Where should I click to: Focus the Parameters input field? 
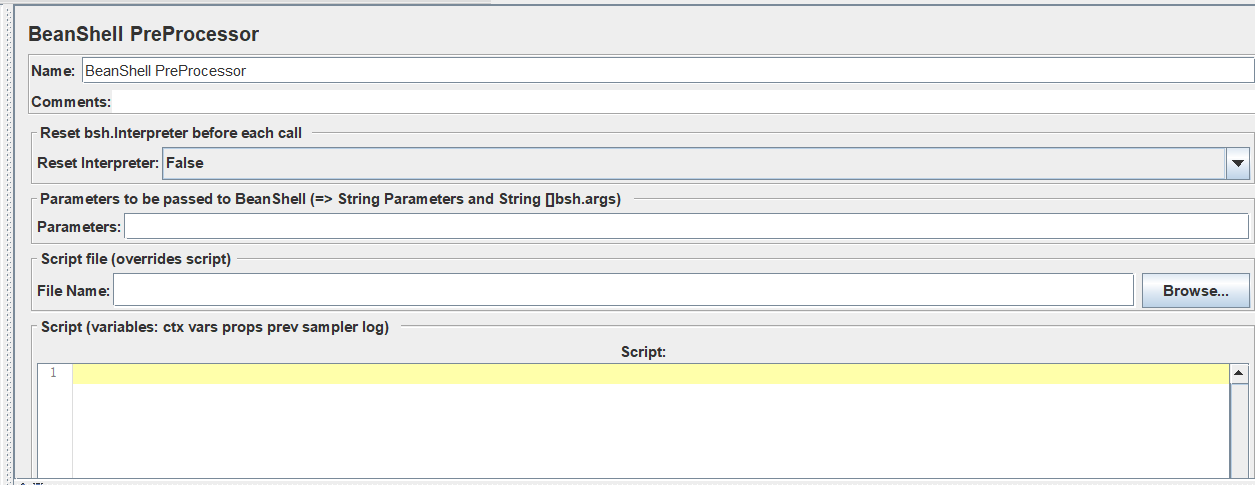point(686,227)
